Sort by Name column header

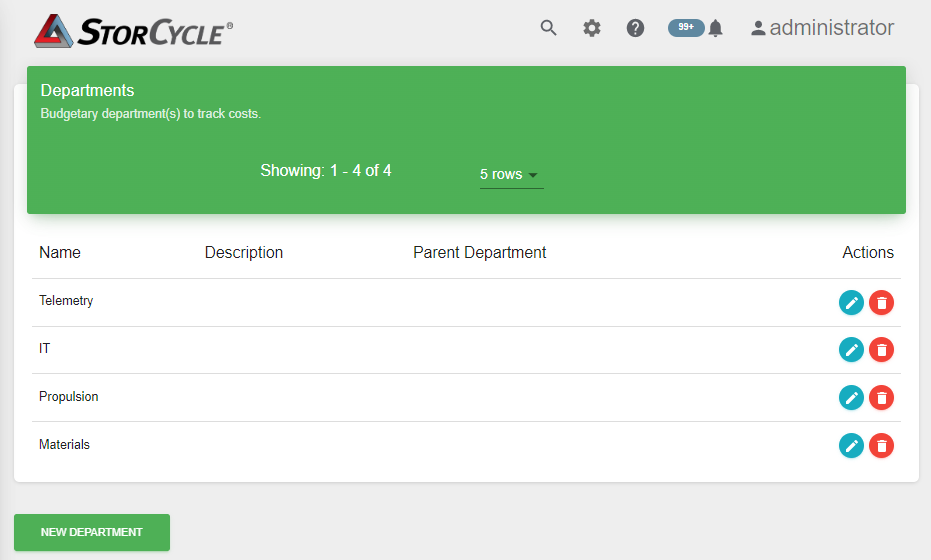[60, 252]
